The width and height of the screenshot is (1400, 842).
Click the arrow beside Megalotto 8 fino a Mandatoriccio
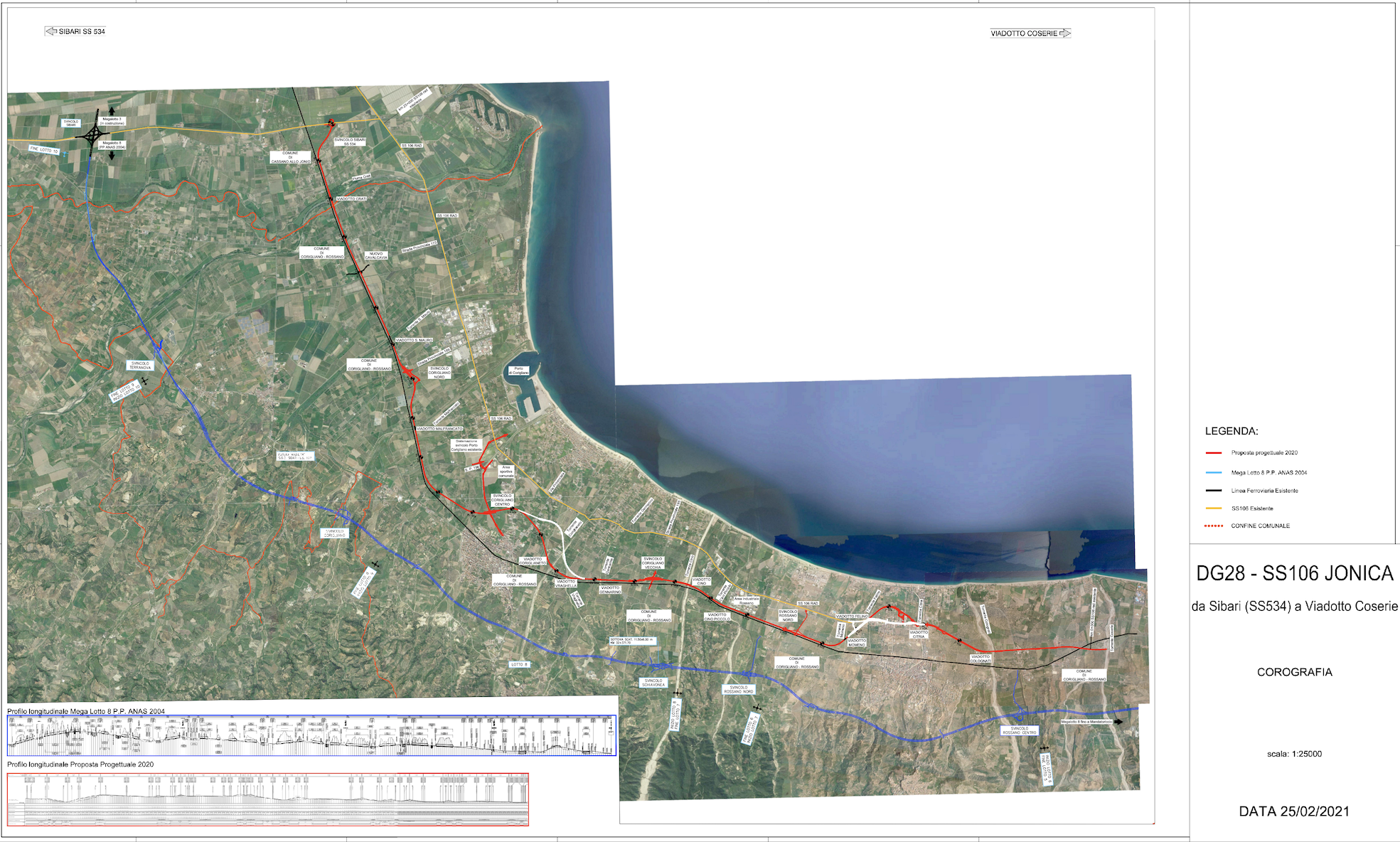tap(1118, 722)
